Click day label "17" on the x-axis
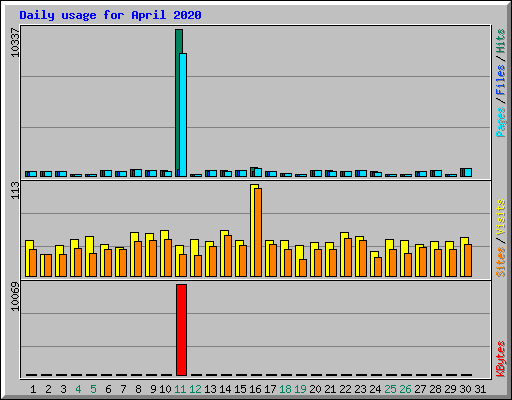The image size is (512, 400). pyautogui.click(x=270, y=389)
